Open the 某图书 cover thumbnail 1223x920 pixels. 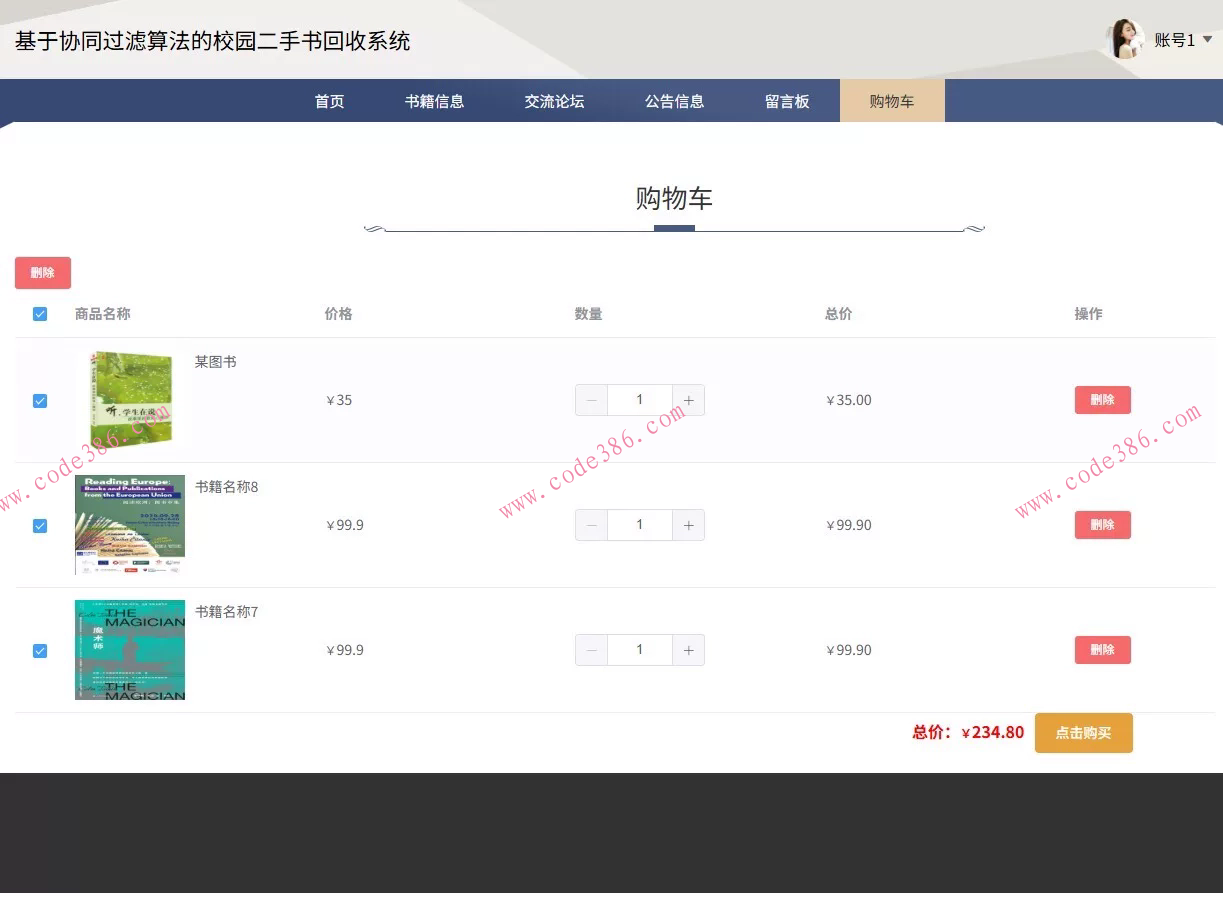pyautogui.click(x=130, y=400)
